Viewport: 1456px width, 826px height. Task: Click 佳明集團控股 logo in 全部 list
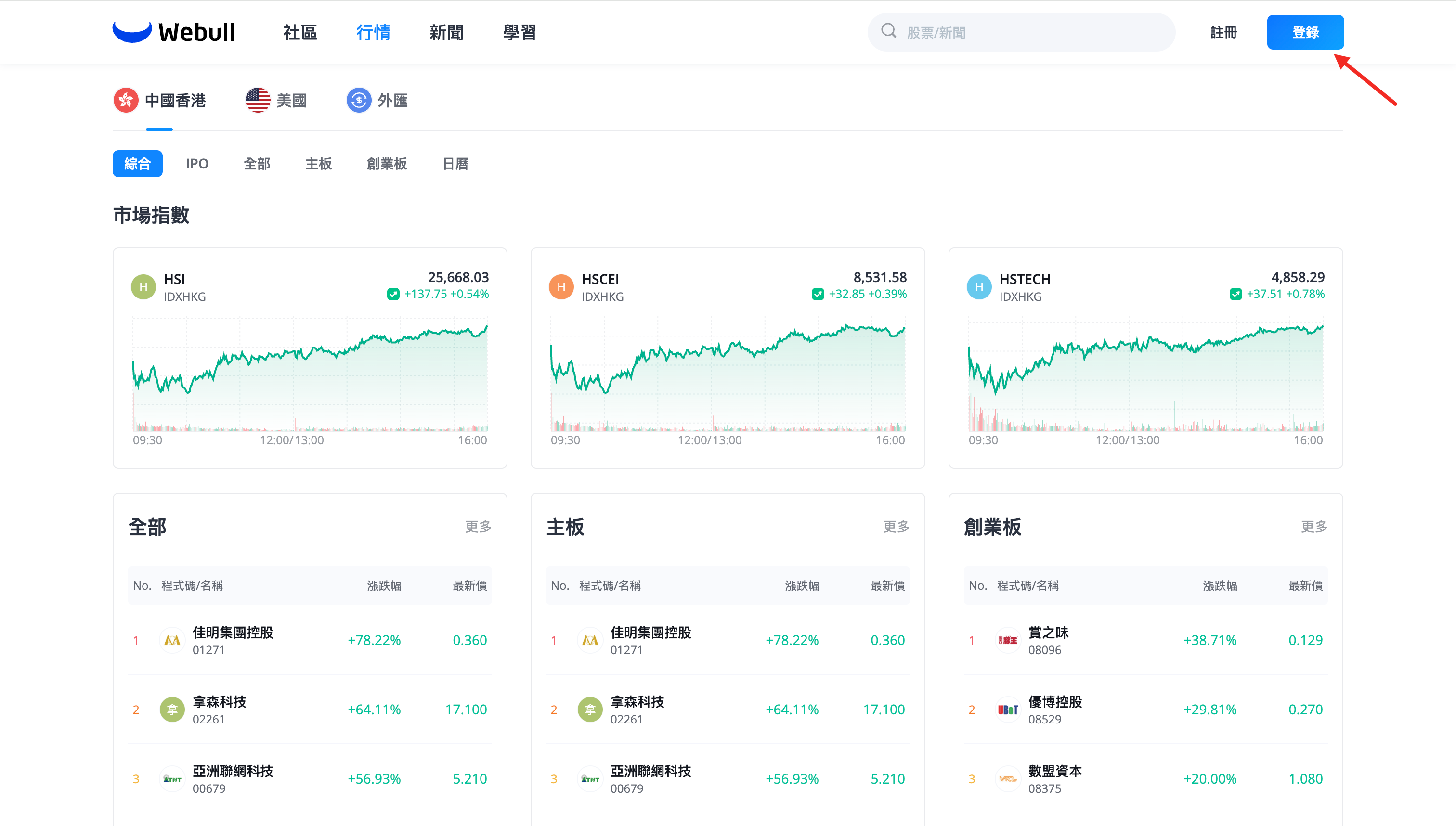point(172,641)
